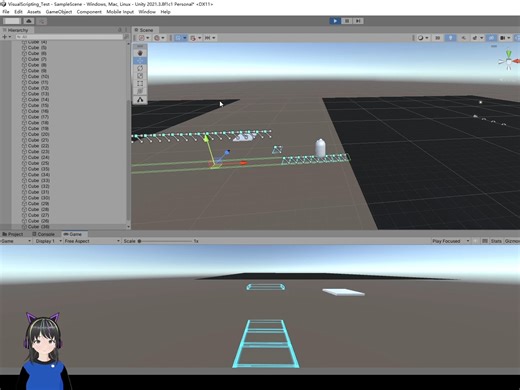Click the scene camera settings icon

point(503,38)
